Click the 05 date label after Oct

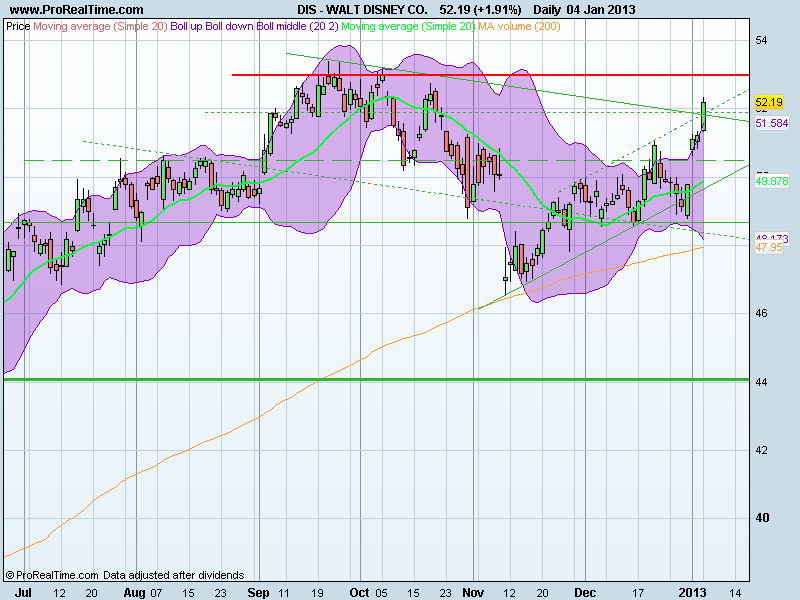(381, 593)
